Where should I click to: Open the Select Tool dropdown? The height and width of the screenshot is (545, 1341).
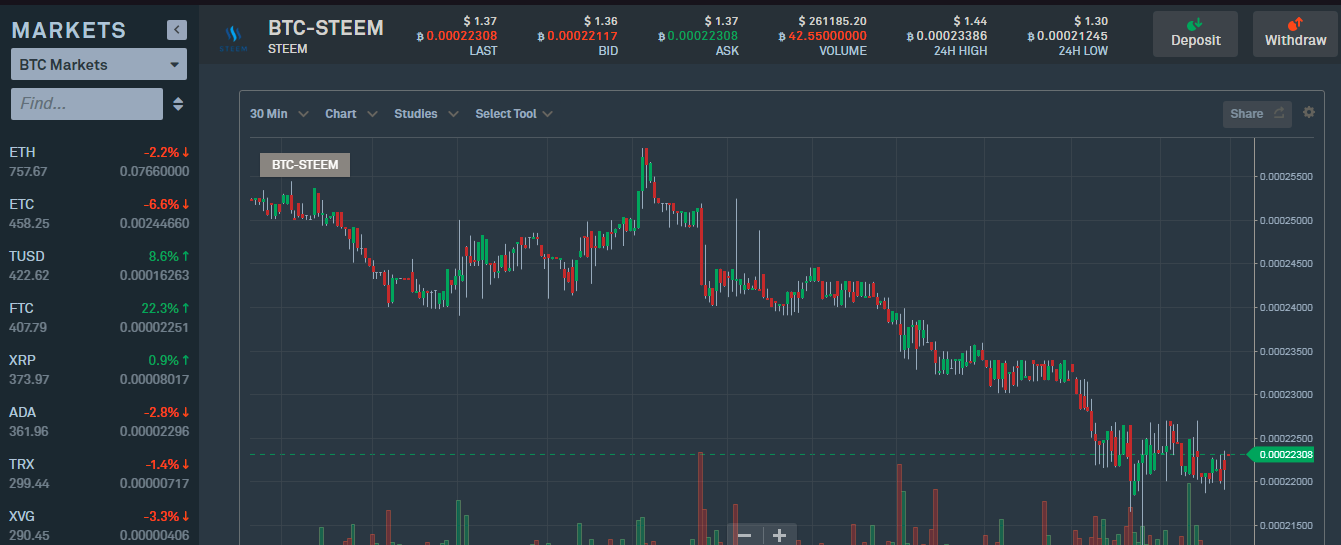[514, 114]
